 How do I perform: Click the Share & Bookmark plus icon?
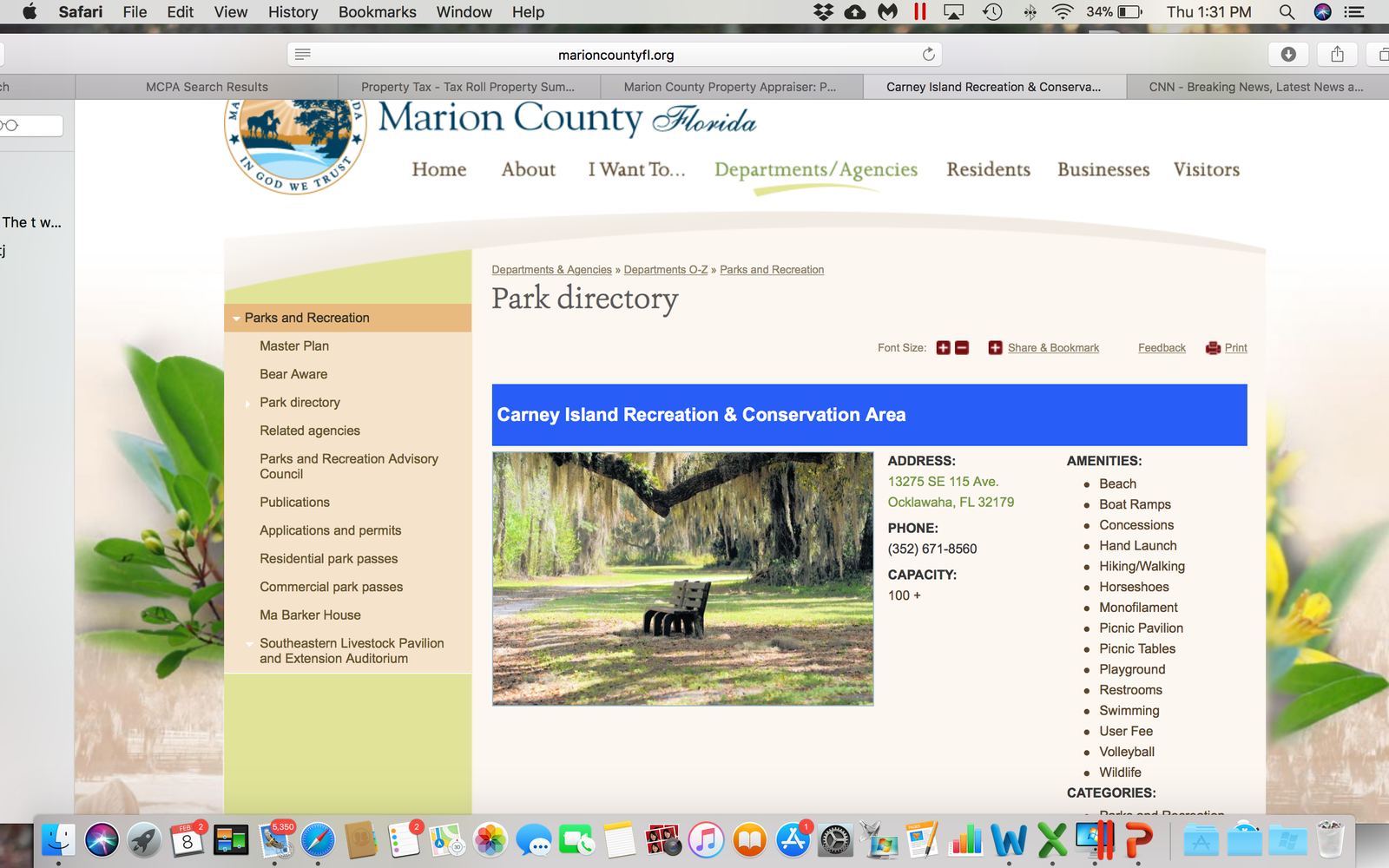point(996,348)
